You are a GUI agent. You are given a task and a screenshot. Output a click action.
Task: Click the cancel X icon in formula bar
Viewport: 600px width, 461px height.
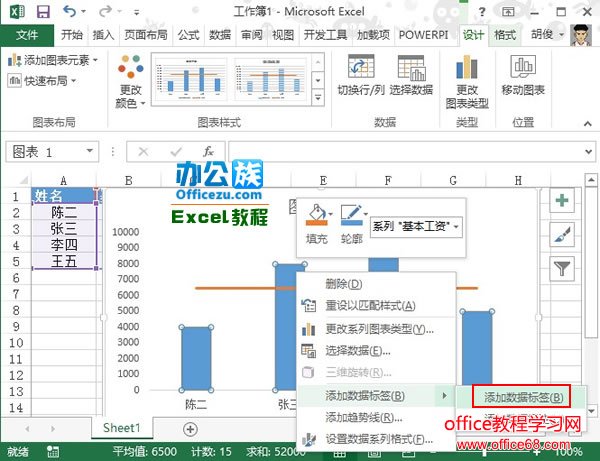pos(143,152)
